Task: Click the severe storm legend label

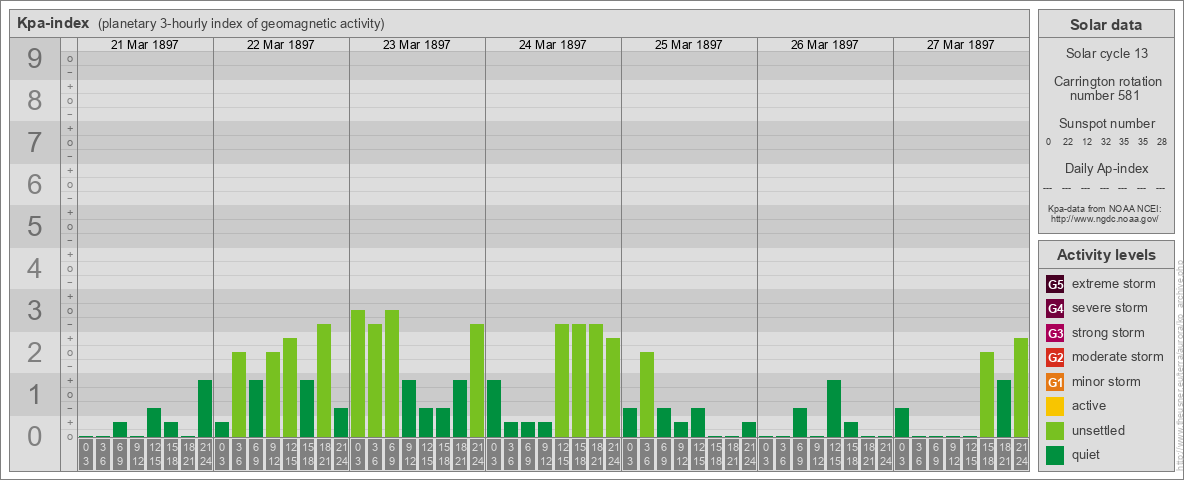Action: click(x=1110, y=308)
